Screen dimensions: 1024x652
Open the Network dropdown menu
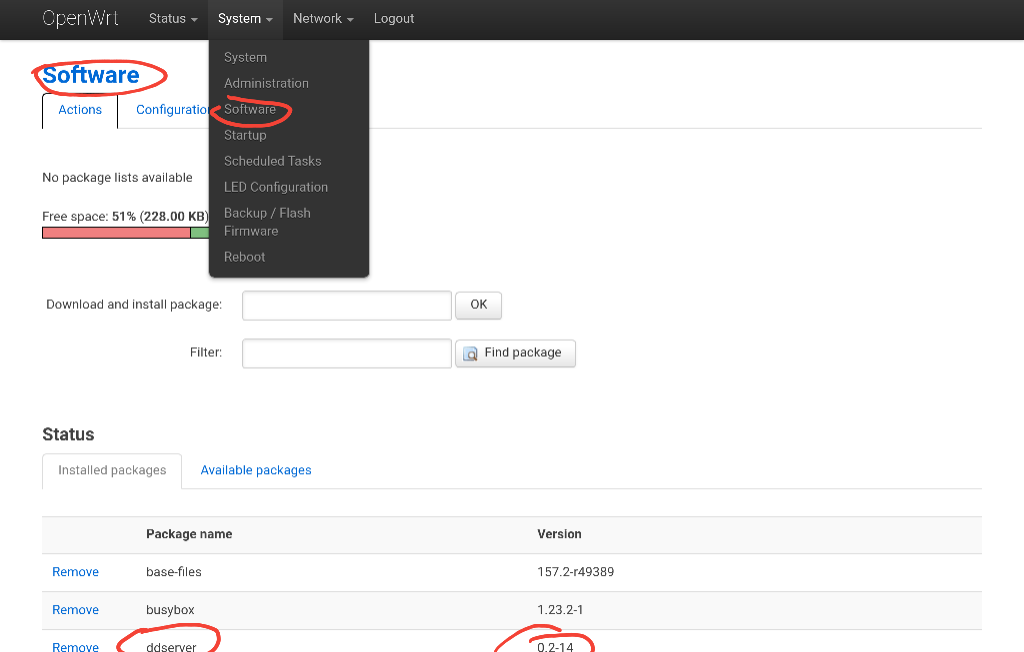pyautogui.click(x=323, y=19)
